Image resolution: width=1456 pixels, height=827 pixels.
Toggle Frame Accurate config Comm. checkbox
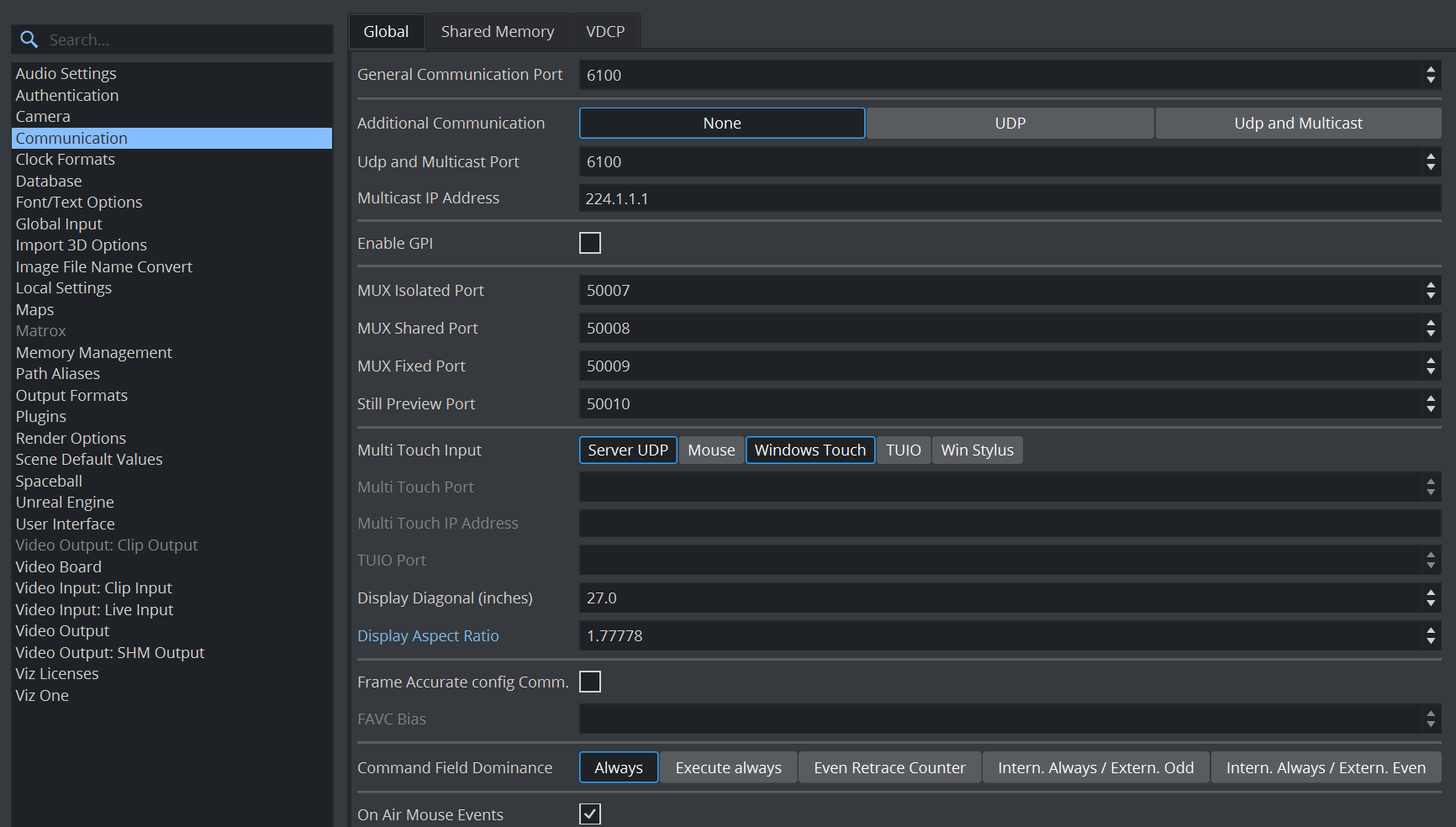[x=590, y=682]
